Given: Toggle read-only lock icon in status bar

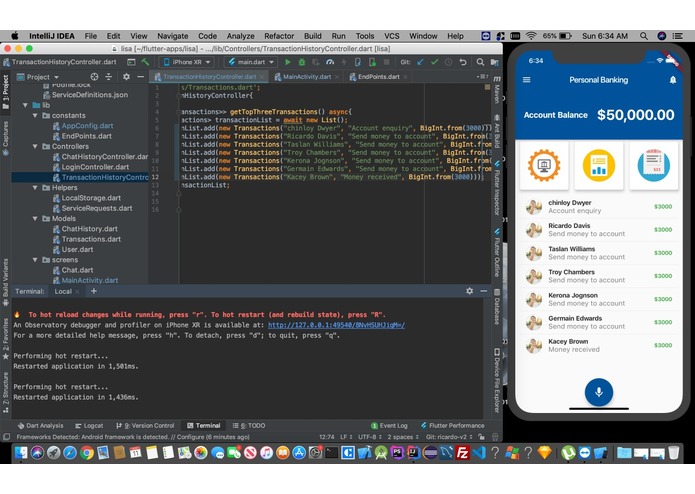Looking at the screenshot, I should 482,437.
